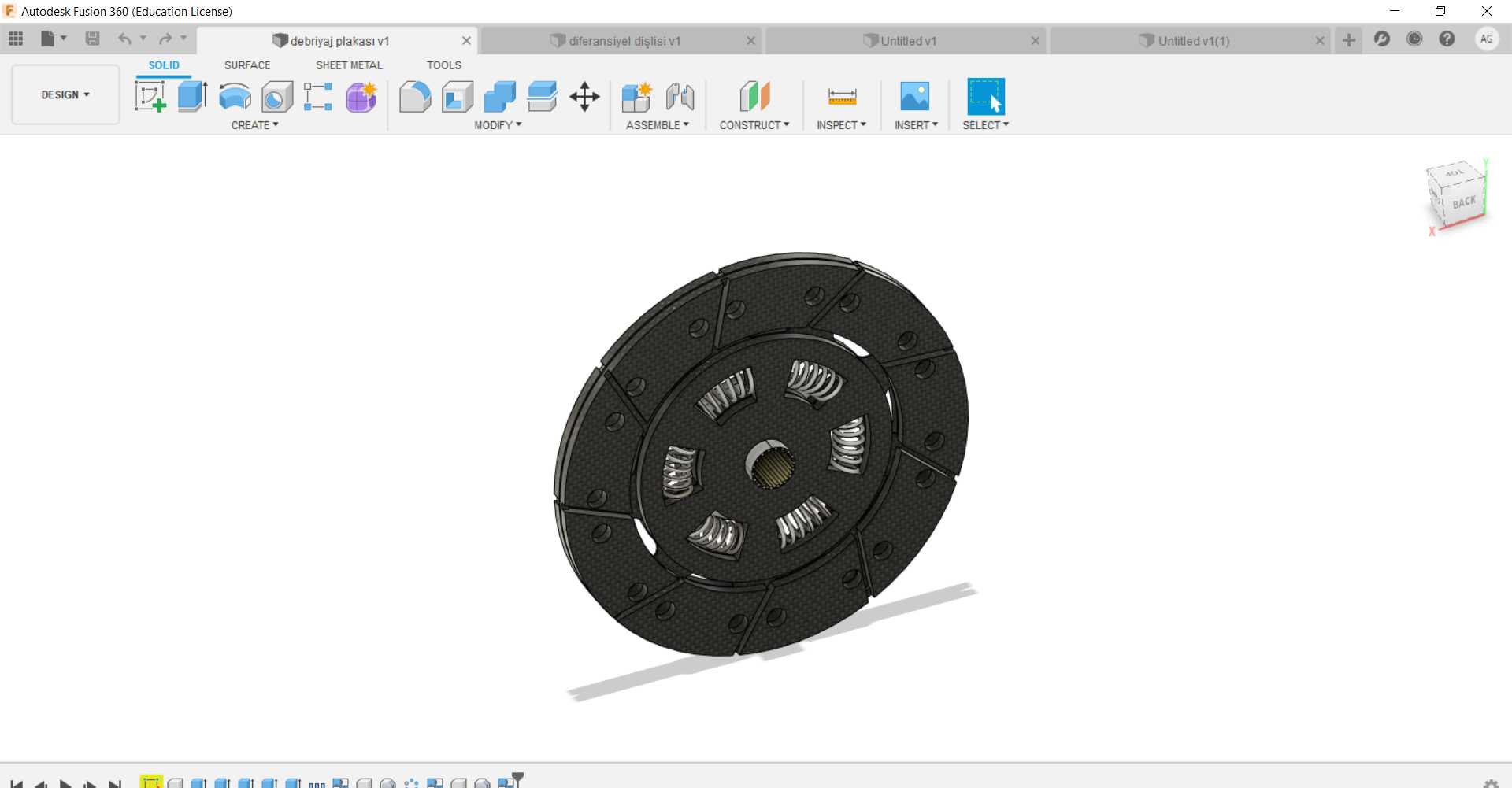
Task: Select the Shell tool
Action: pos(458,97)
